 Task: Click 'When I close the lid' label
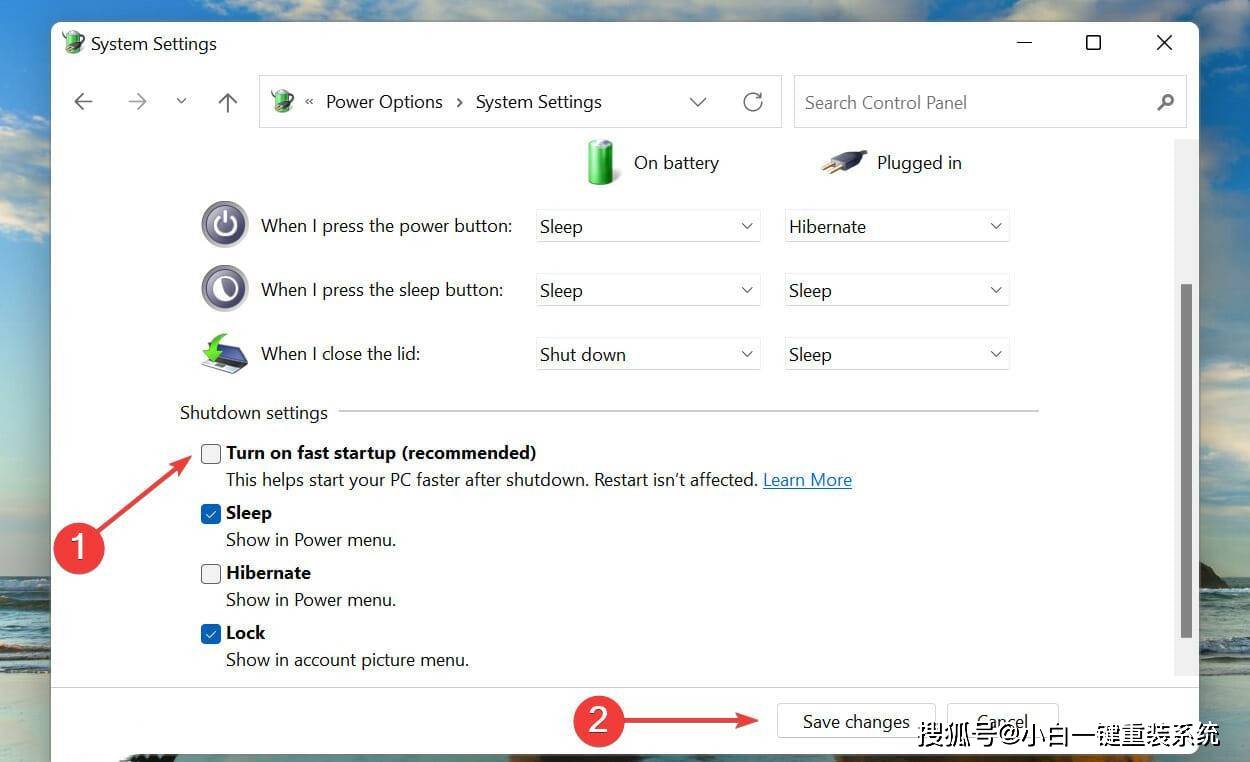[x=340, y=354]
